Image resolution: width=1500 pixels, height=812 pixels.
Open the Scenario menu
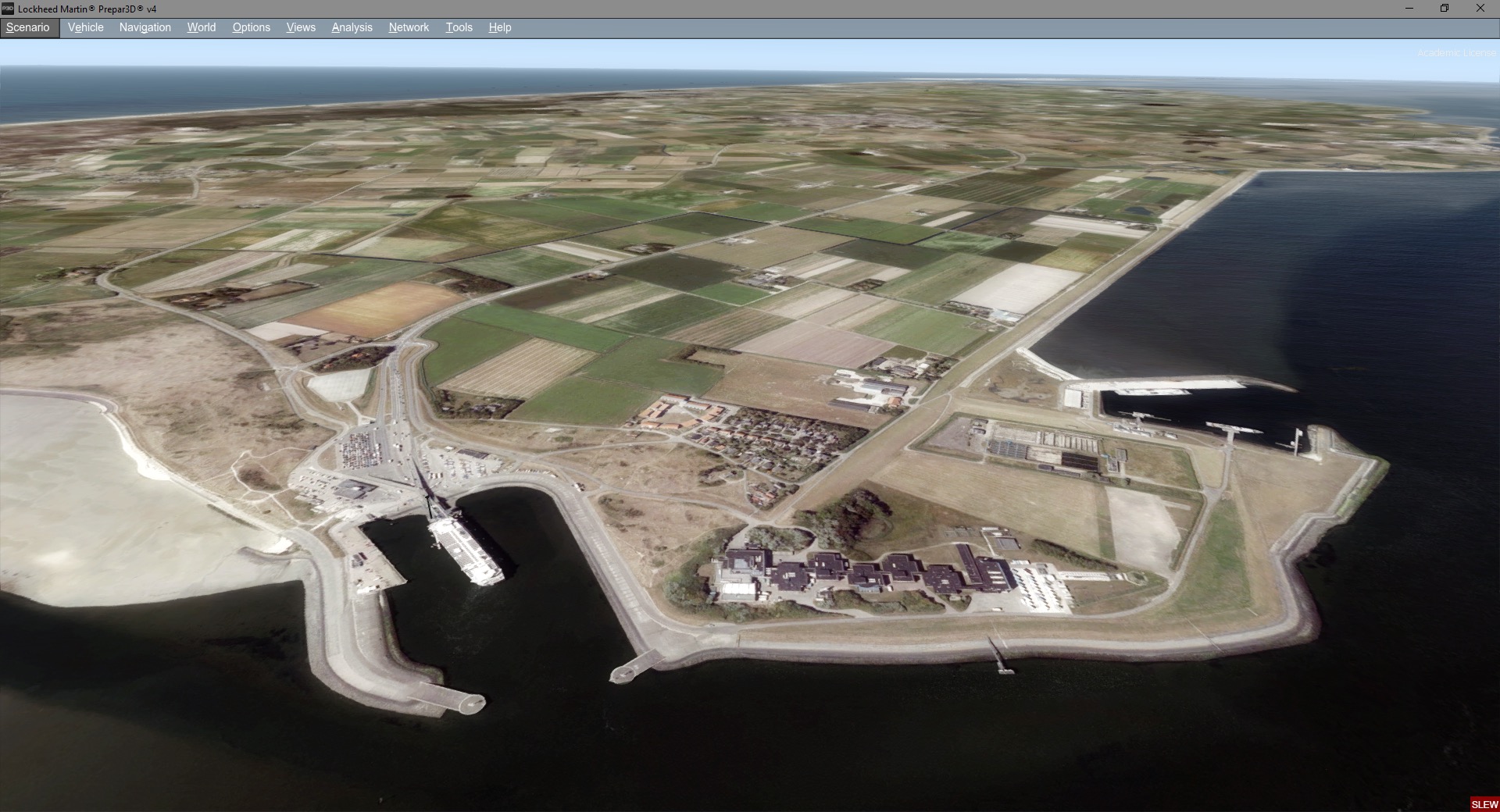click(x=28, y=27)
